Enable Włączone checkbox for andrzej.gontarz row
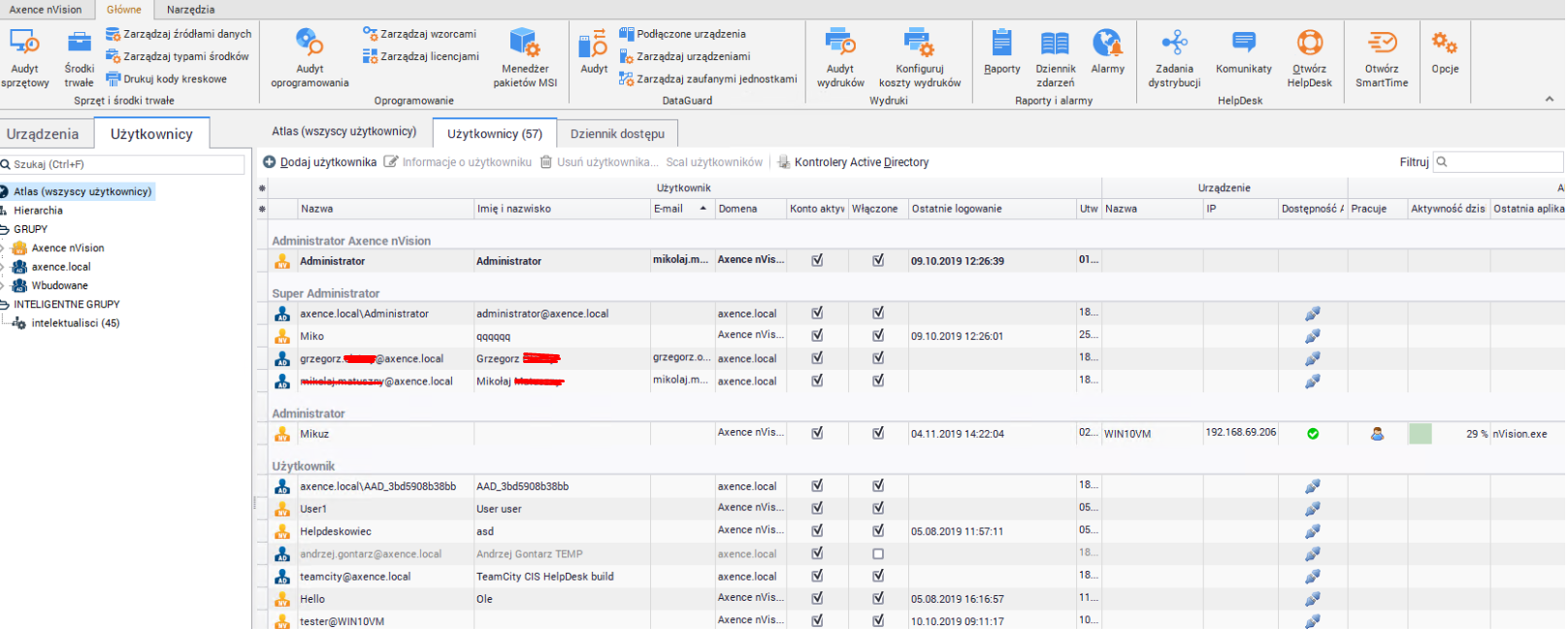Screen dimensions: 1568x630 pos(878,554)
